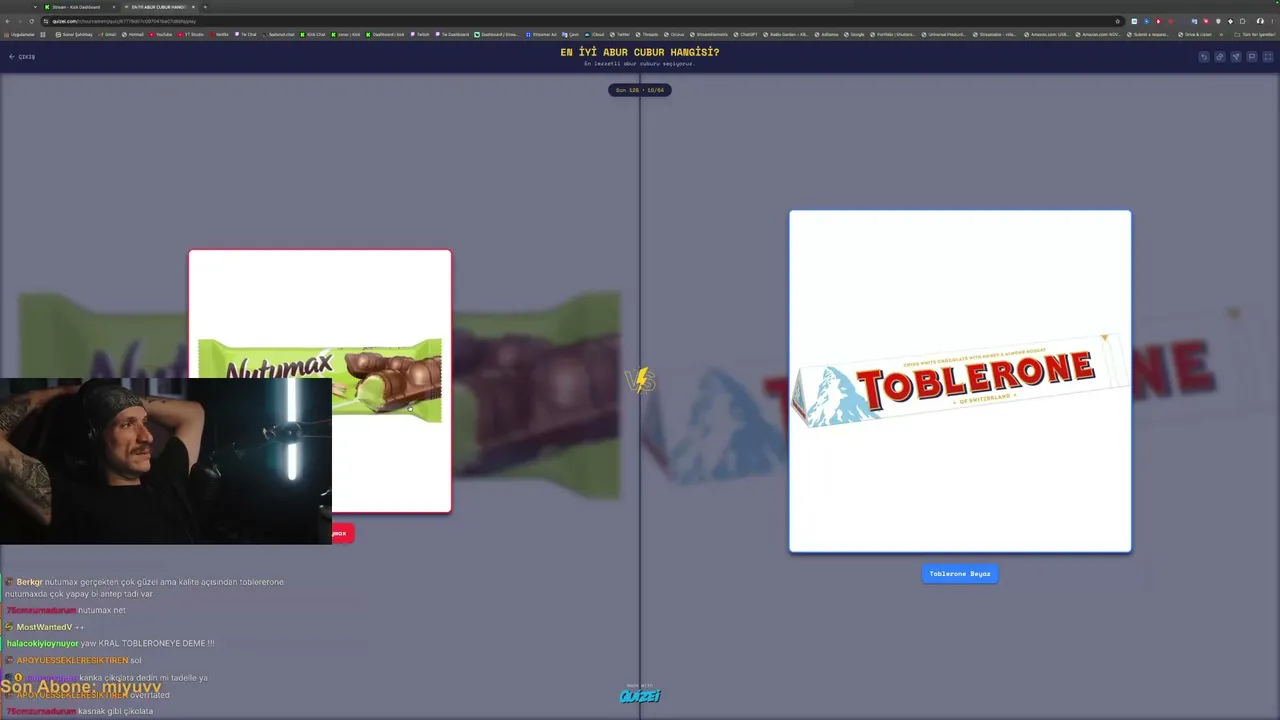Open a new browser tab
Viewport: 1280px width, 720px height.
click(x=205, y=7)
